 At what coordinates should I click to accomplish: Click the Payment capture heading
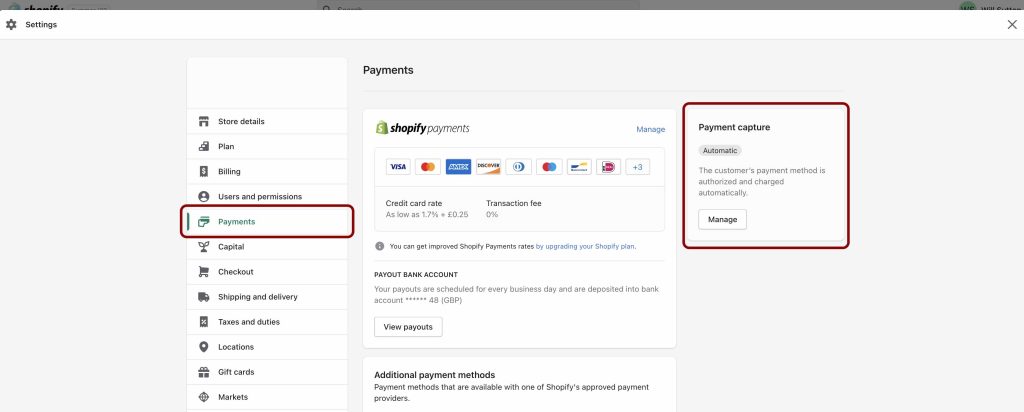point(734,127)
